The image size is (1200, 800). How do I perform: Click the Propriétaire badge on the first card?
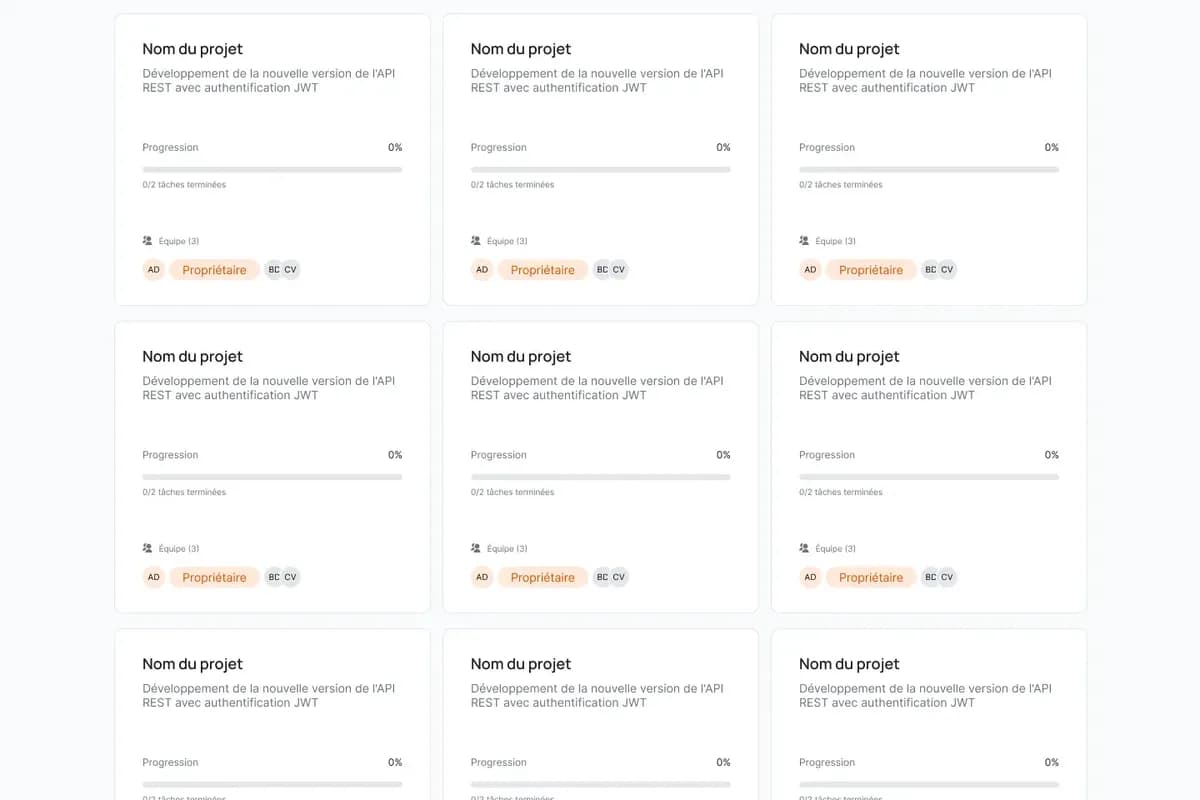click(215, 269)
